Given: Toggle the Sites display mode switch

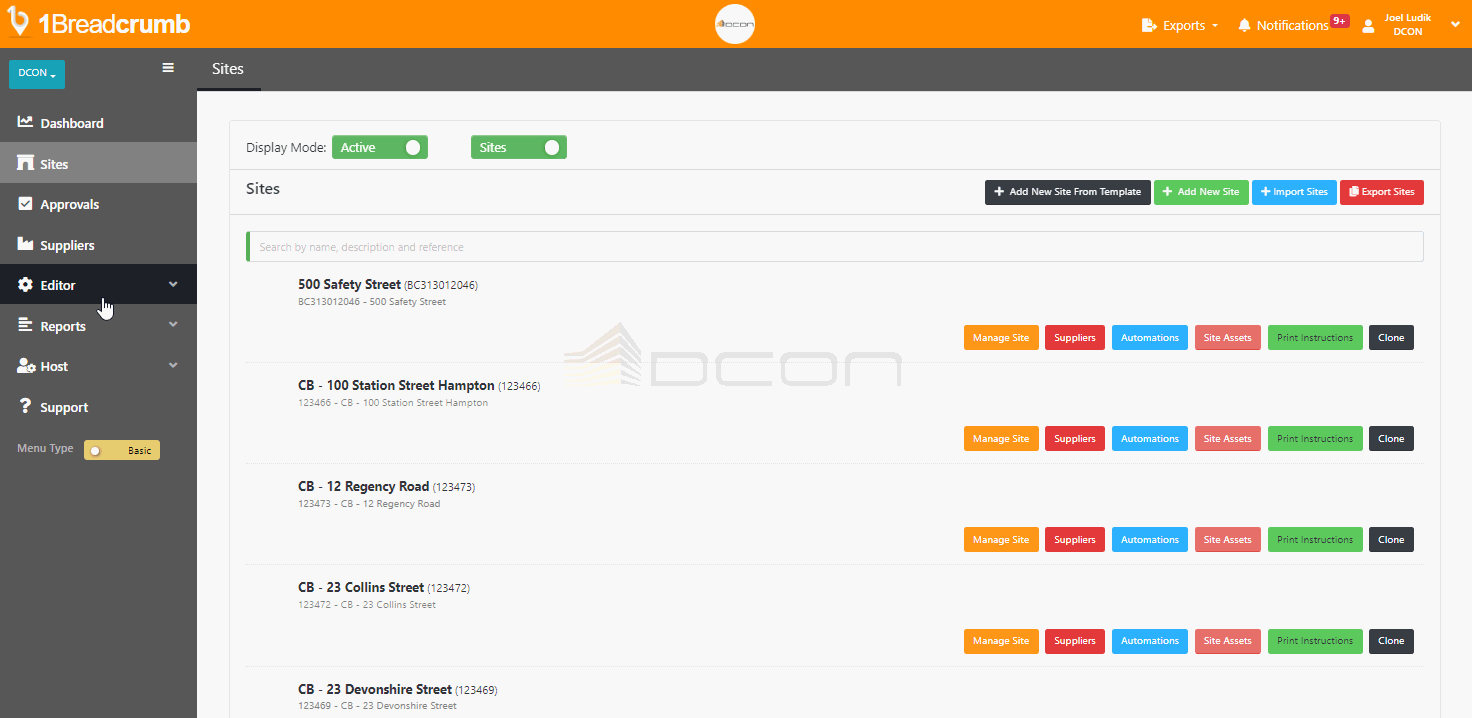Looking at the screenshot, I should pyautogui.click(x=518, y=147).
